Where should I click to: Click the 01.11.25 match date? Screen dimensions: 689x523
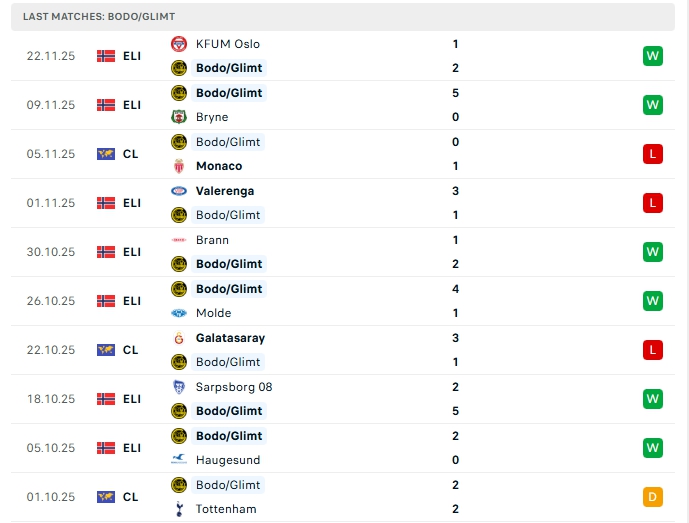(51, 203)
